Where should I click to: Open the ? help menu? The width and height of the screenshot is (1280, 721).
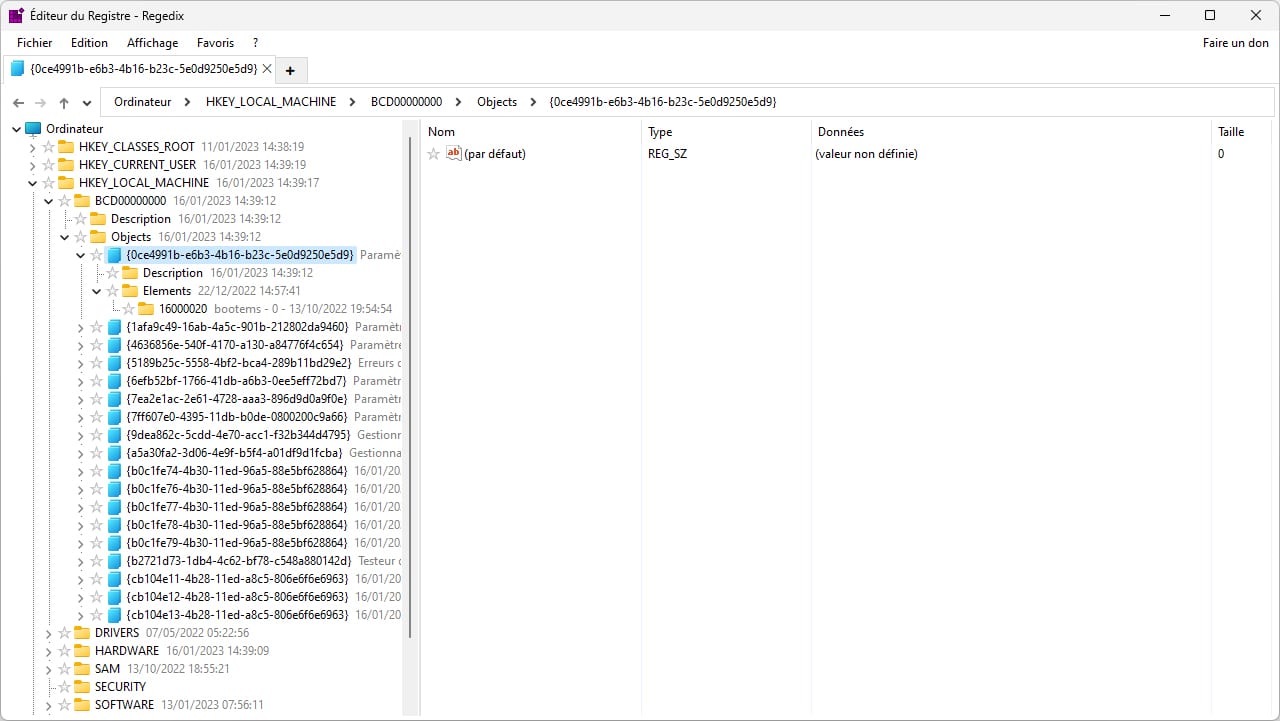tap(255, 43)
